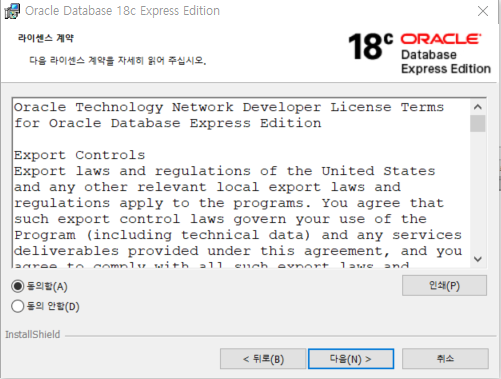Click the license title line 'Oracle Technology Network'
The height and width of the screenshot is (379, 501).
click(x=124, y=107)
